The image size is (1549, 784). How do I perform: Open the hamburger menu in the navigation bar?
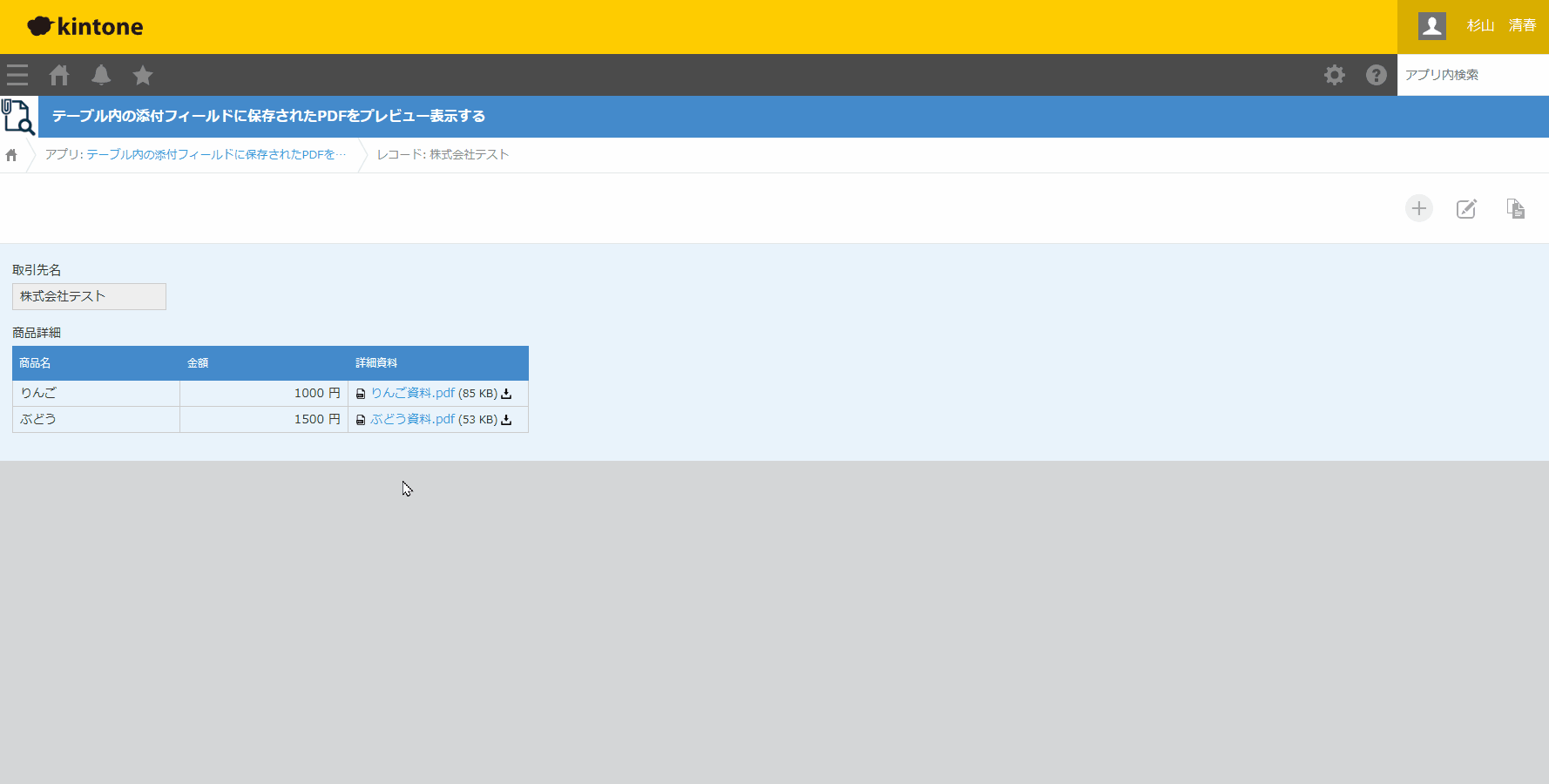click(17, 75)
